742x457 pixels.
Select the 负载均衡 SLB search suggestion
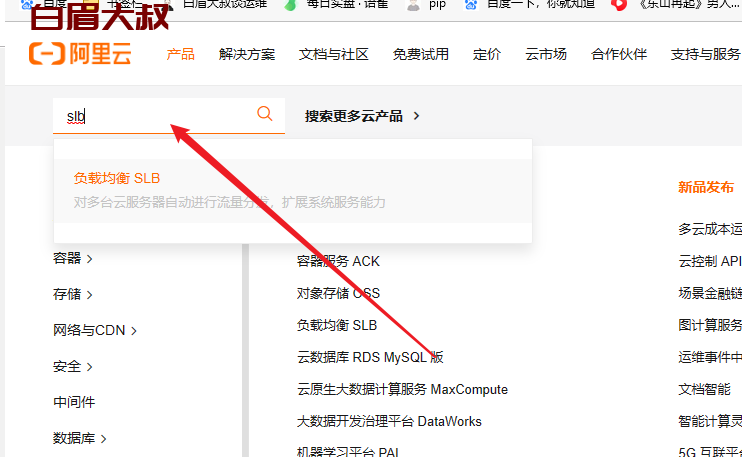pos(293,191)
